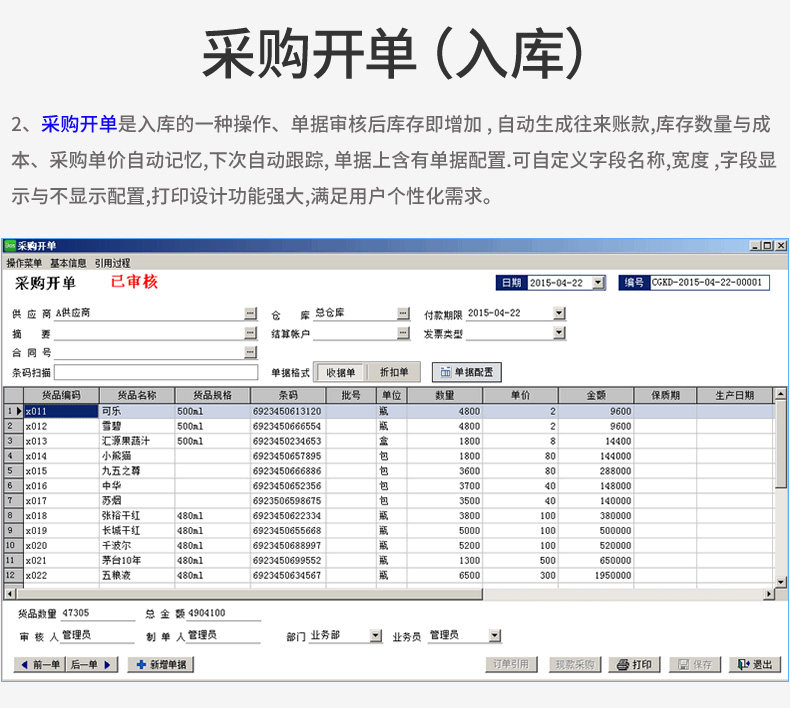The width and height of the screenshot is (790, 708).
Task: Click the 新增单据 button
Action: coord(161,665)
